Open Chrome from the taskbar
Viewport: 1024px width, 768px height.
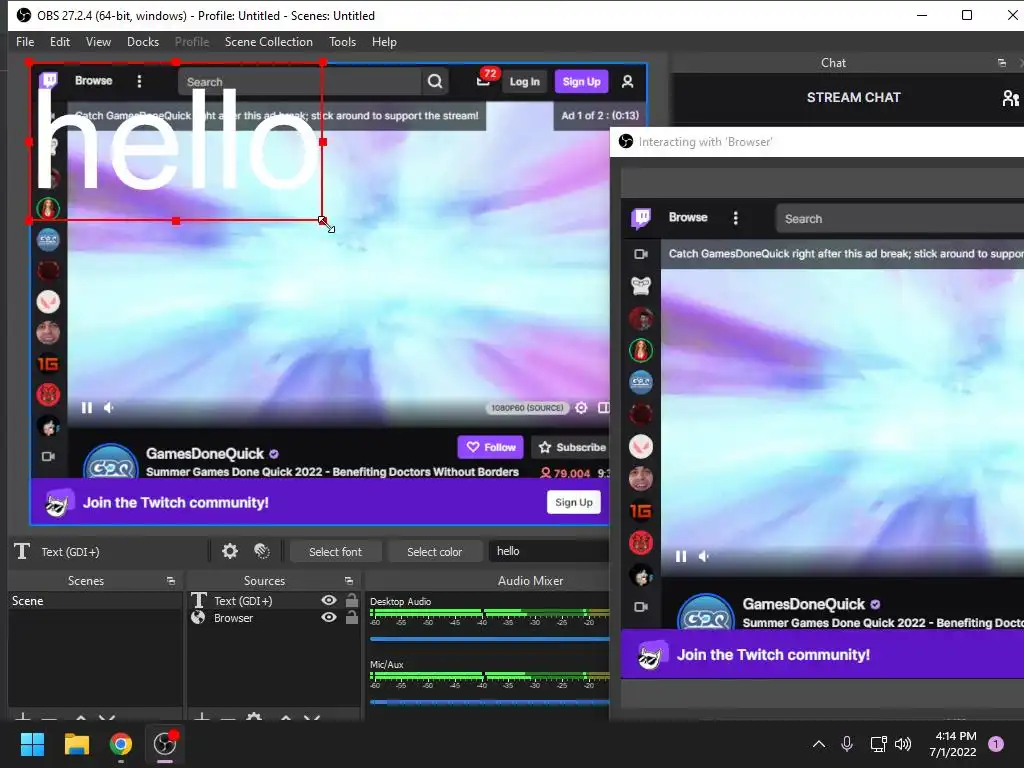click(120, 744)
